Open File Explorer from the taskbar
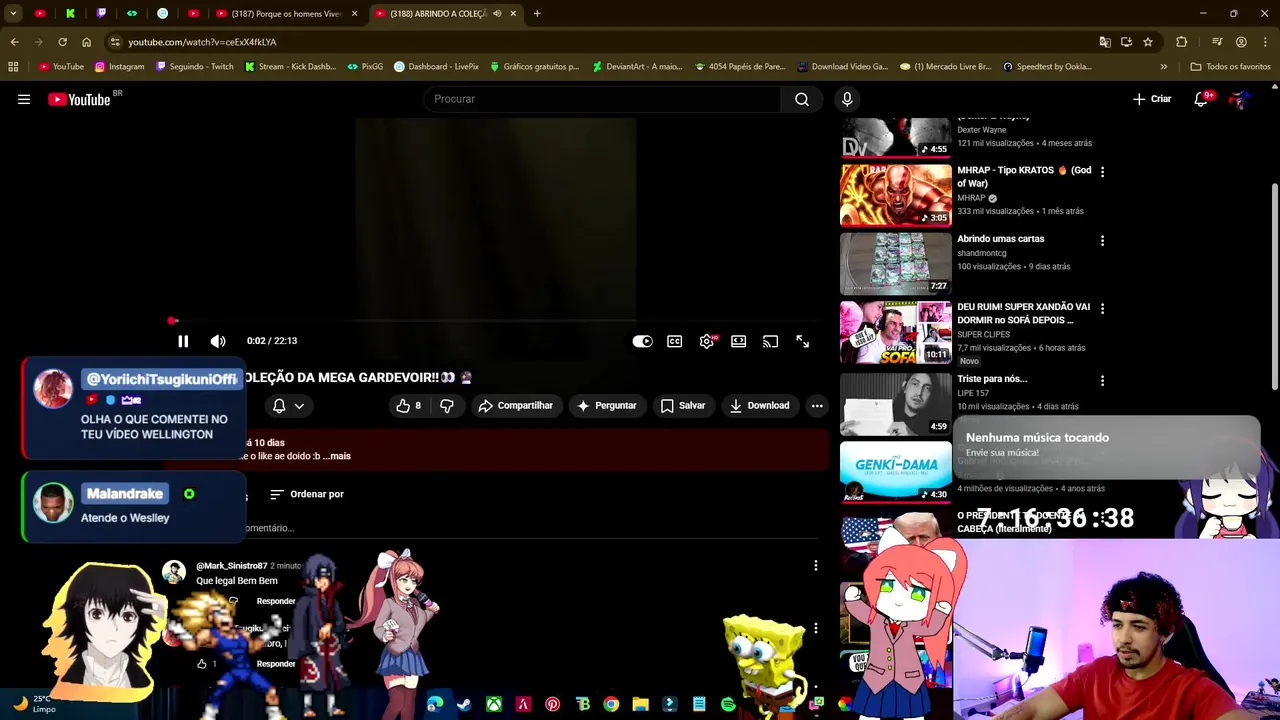 (x=640, y=705)
